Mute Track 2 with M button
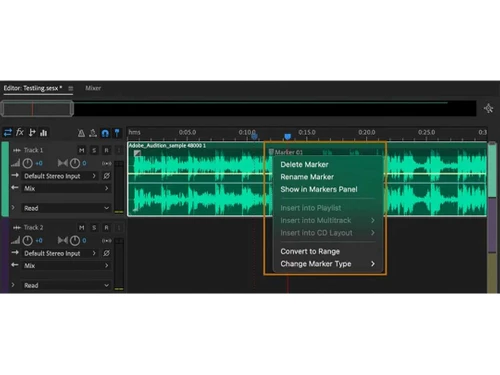The height and width of the screenshot is (375, 500). click(x=82, y=228)
